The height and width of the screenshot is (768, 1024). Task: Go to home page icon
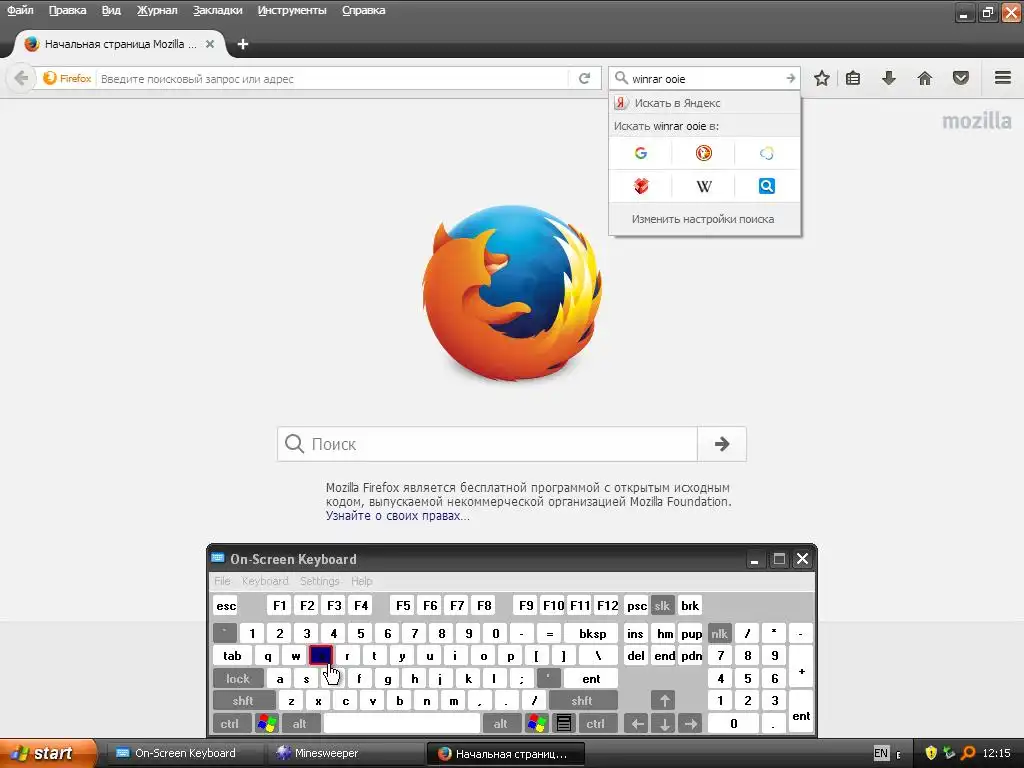click(x=925, y=78)
